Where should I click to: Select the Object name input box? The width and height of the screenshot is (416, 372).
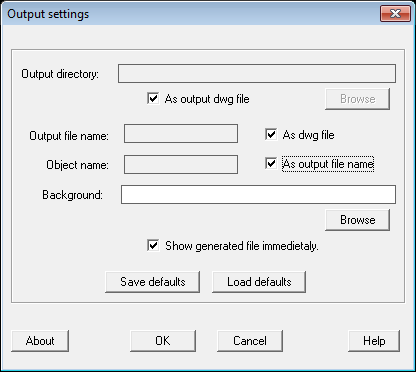pyautogui.click(x=181, y=164)
